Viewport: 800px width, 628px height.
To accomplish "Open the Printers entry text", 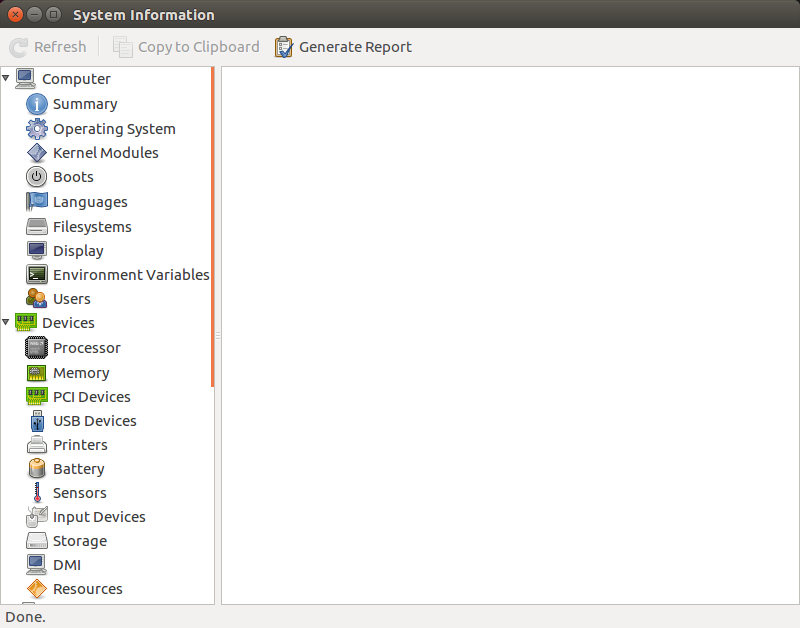I will [80, 445].
